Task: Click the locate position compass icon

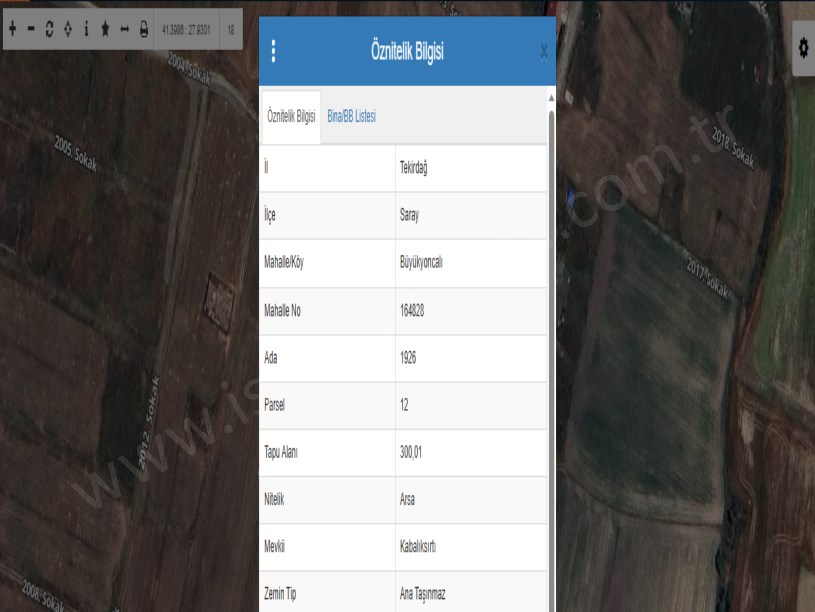Action: [67, 29]
